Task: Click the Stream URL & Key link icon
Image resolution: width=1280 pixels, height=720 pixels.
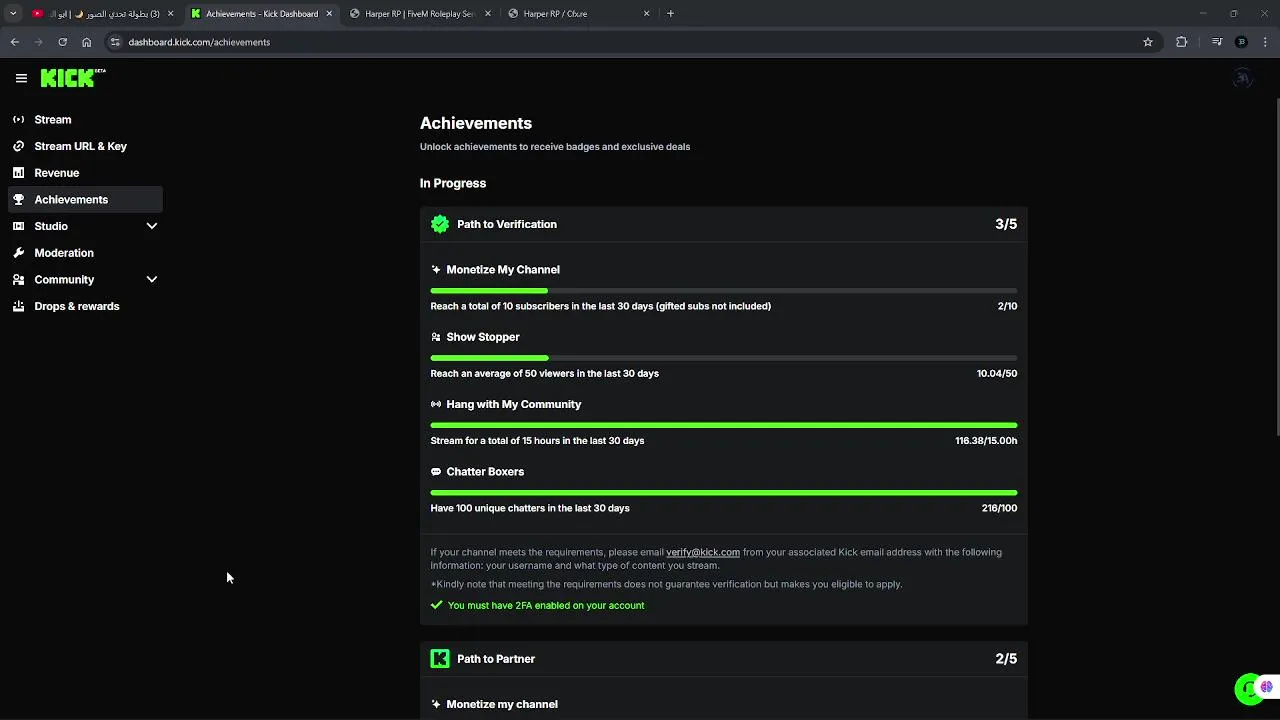Action: point(18,146)
